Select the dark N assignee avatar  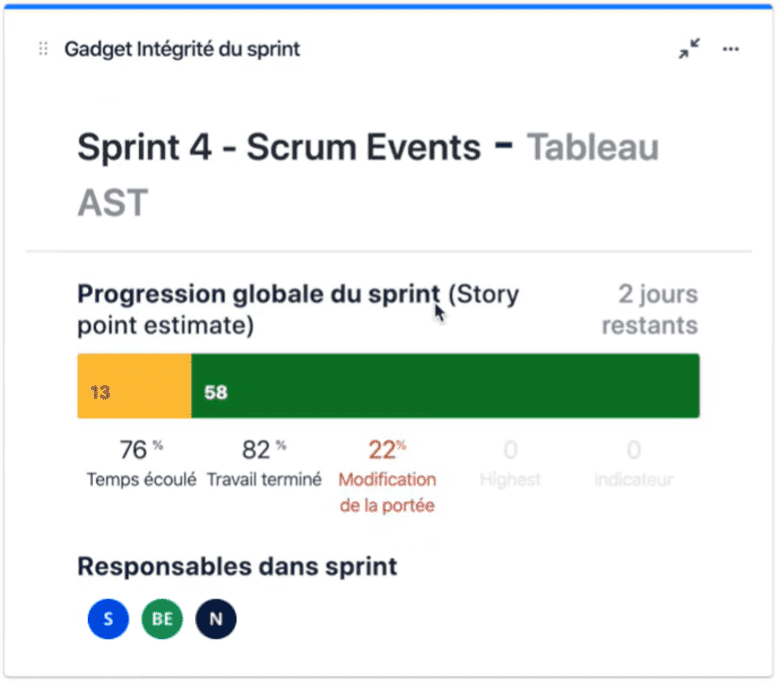click(x=216, y=619)
